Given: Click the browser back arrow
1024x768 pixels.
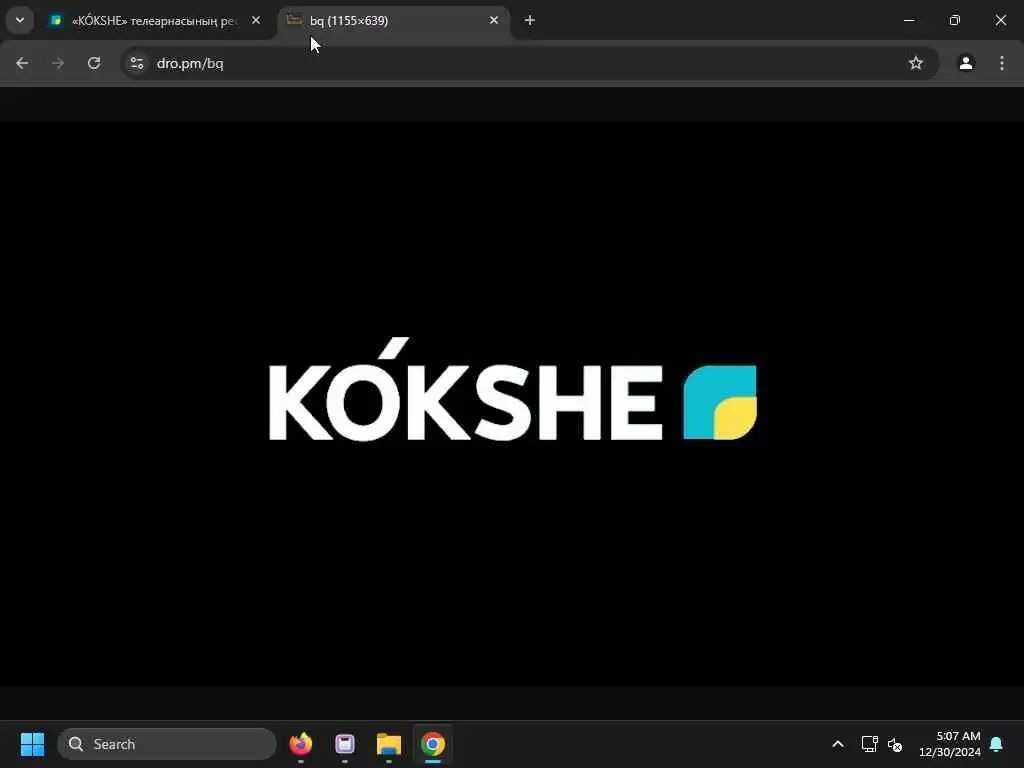Looking at the screenshot, I should point(22,63).
